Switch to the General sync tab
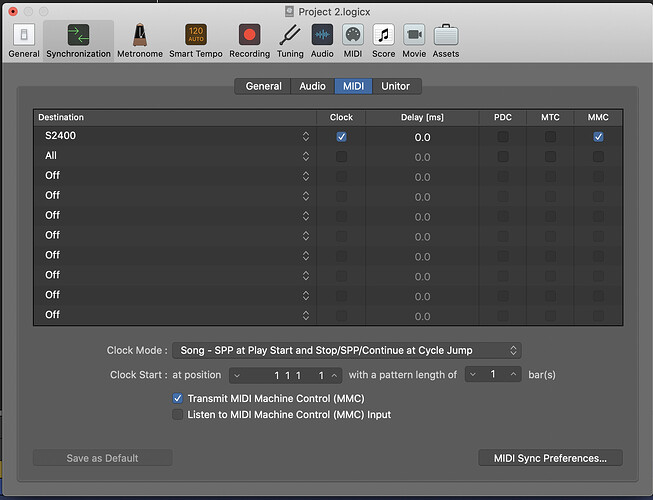The height and width of the screenshot is (500, 653). tap(263, 86)
